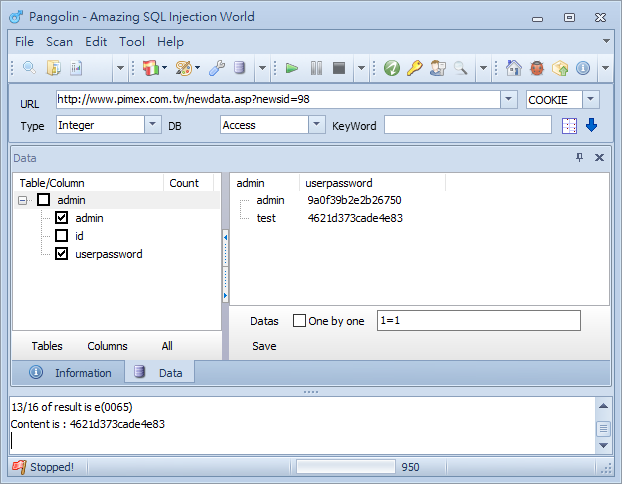
Task: Close the Data panel
Action: [599, 157]
